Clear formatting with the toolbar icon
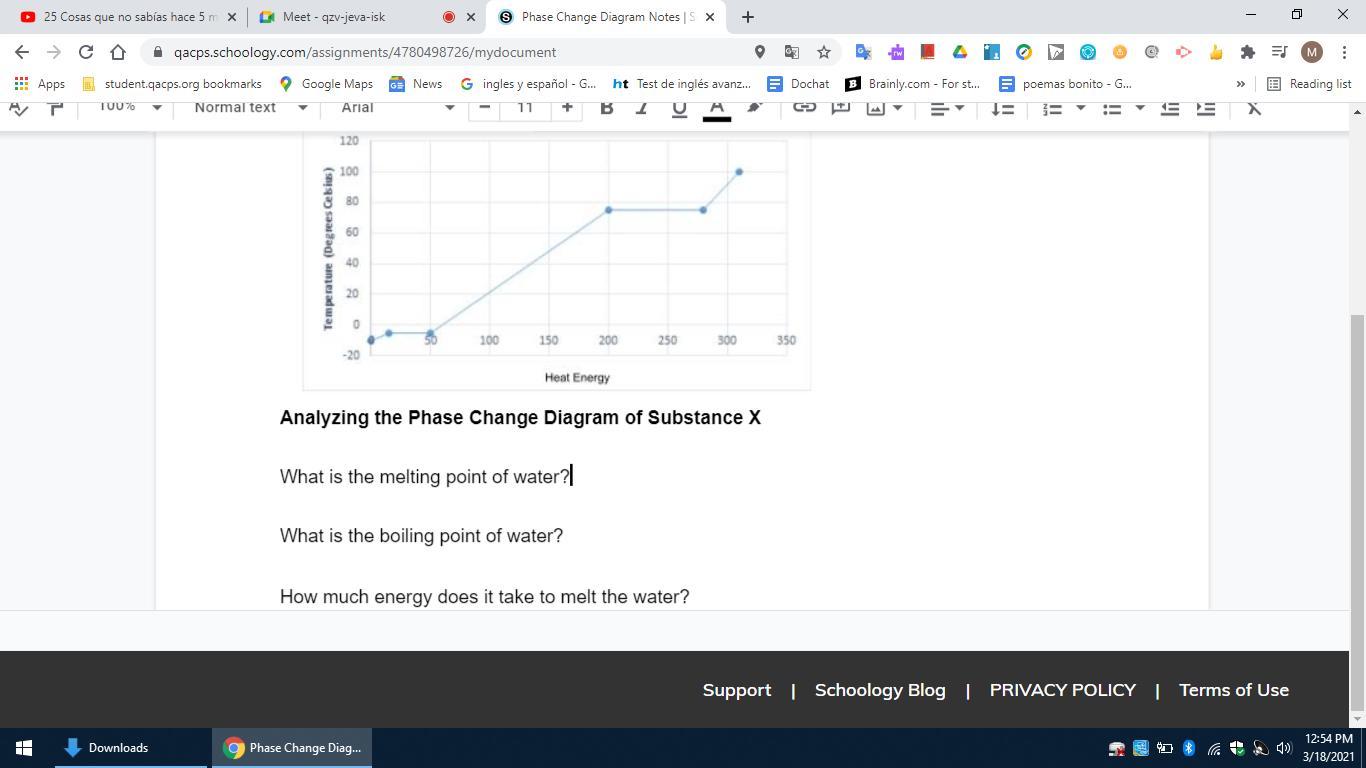 (1253, 108)
